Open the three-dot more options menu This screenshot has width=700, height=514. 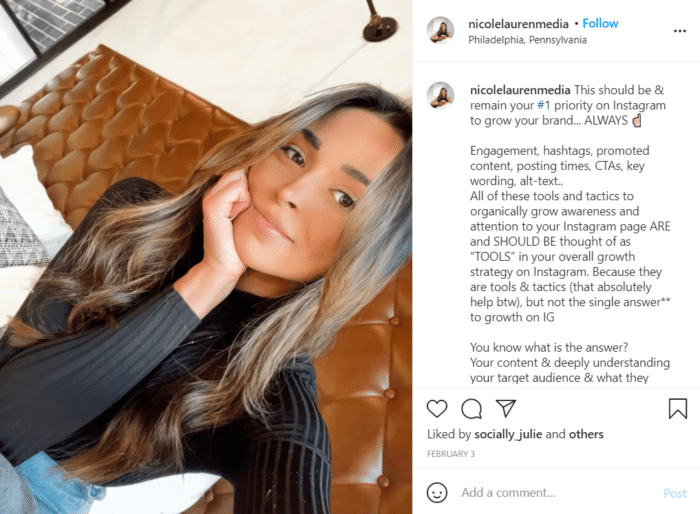pyautogui.click(x=679, y=31)
